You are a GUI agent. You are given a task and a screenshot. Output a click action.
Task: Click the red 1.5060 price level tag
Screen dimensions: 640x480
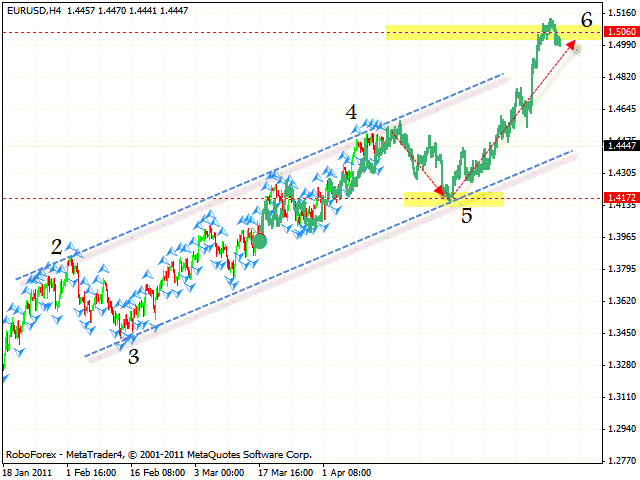(x=621, y=32)
